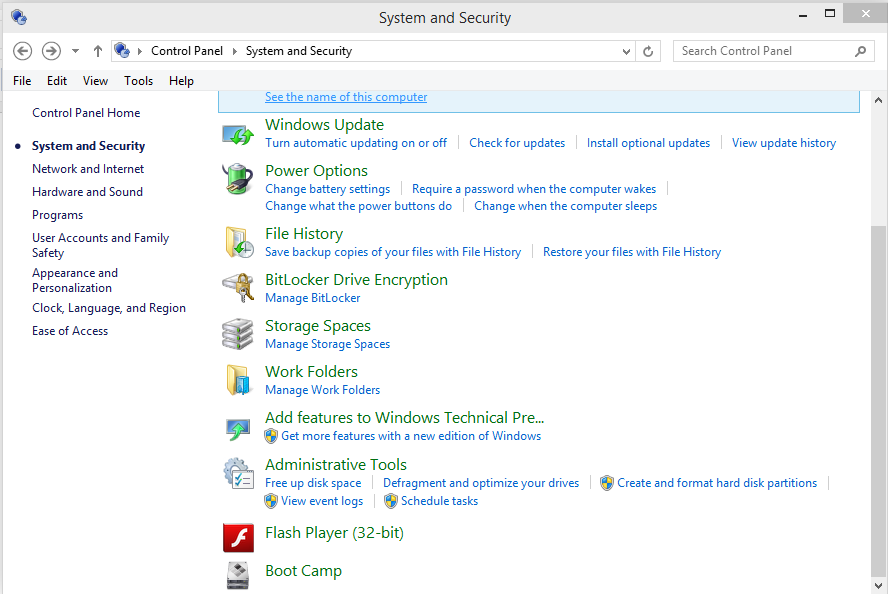Click the Administrative Tools gear icon
Screen dimensions: 888x594
tap(238, 473)
